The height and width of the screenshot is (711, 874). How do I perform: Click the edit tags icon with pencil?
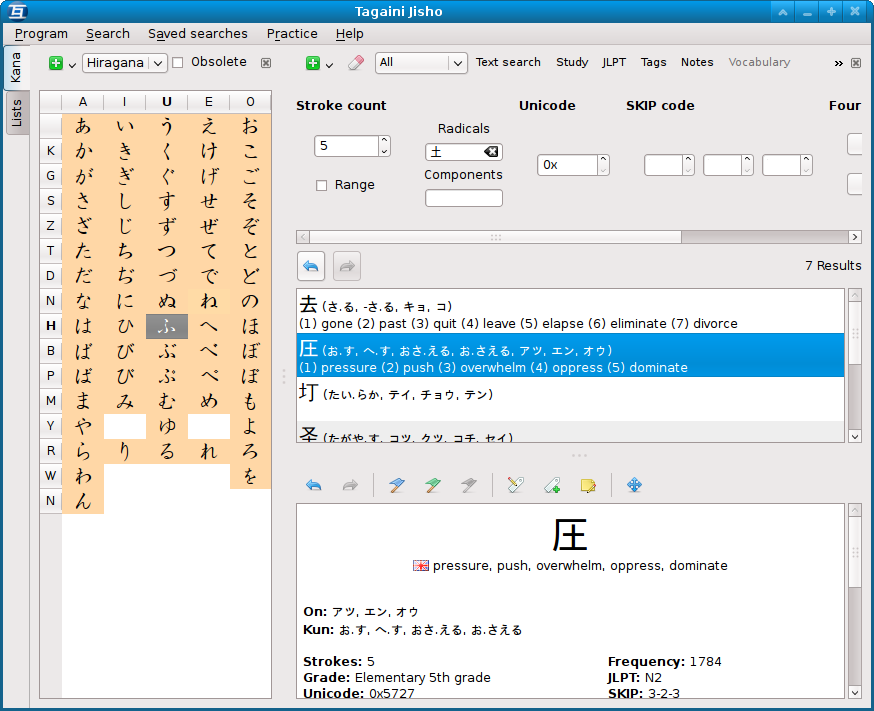tap(516, 485)
